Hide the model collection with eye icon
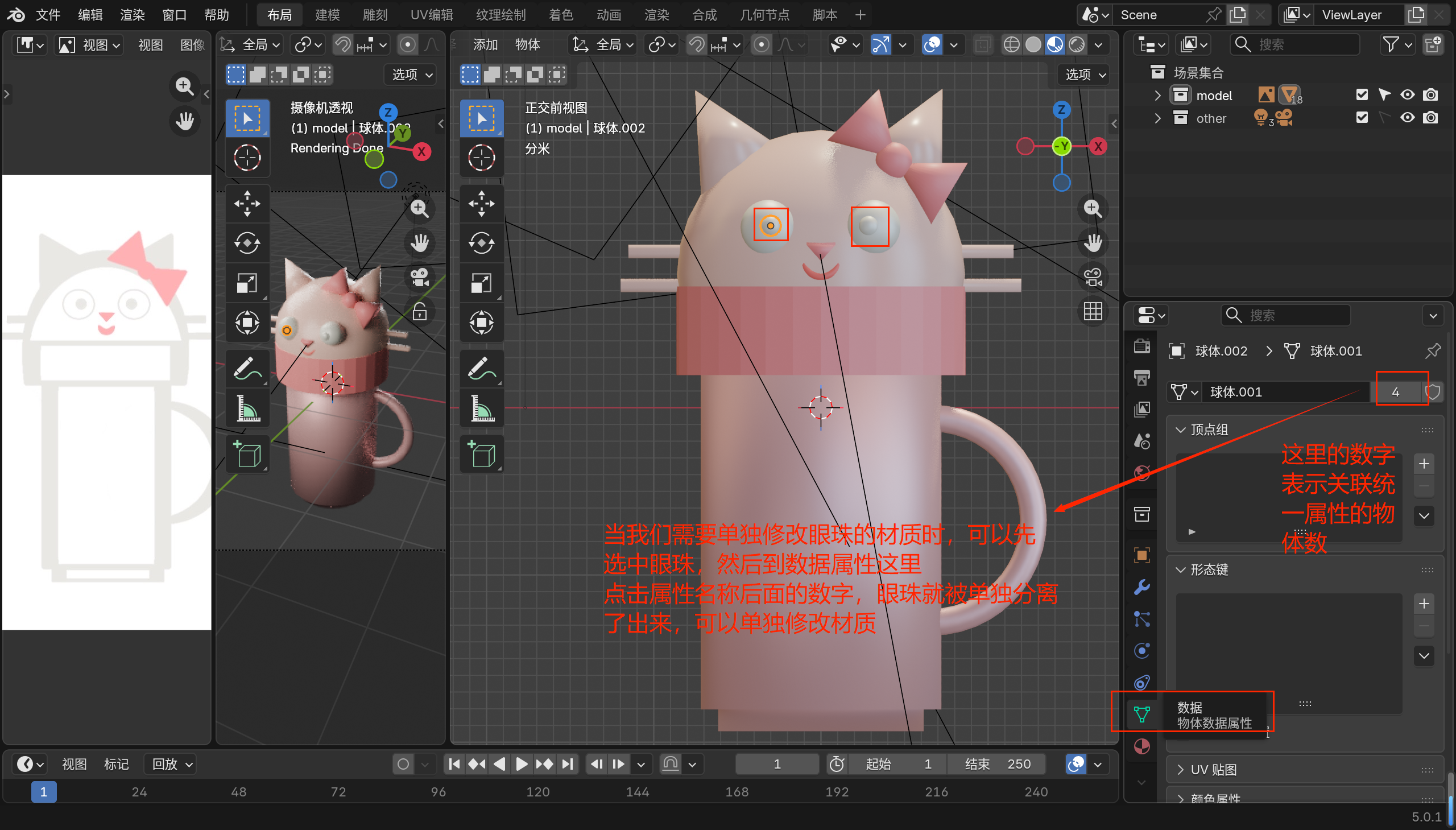This screenshot has height=830, width=1456. point(1407,95)
